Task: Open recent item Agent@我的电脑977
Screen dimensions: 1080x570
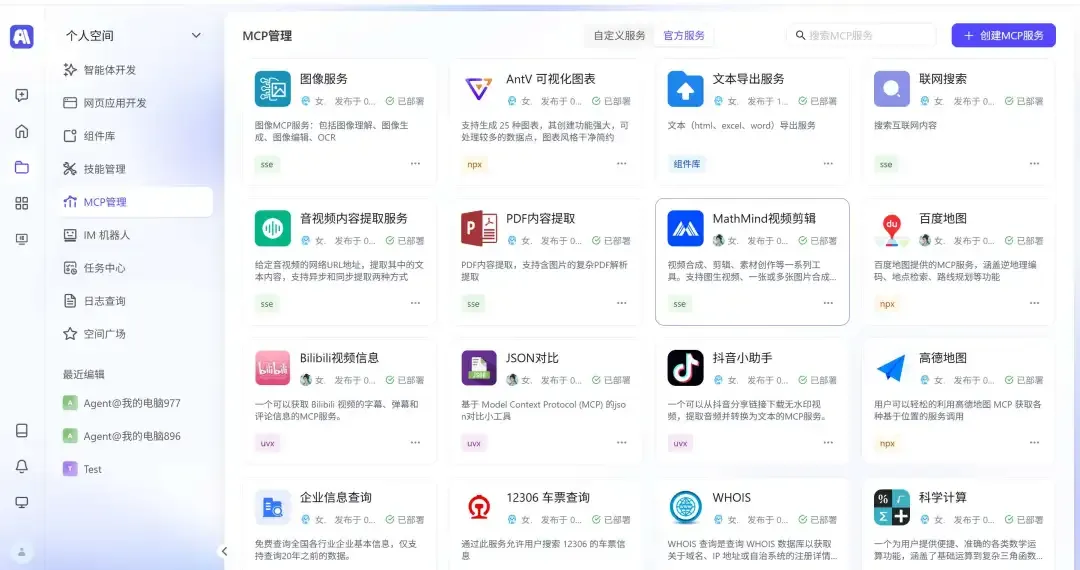Action: pyautogui.click(x=132, y=403)
